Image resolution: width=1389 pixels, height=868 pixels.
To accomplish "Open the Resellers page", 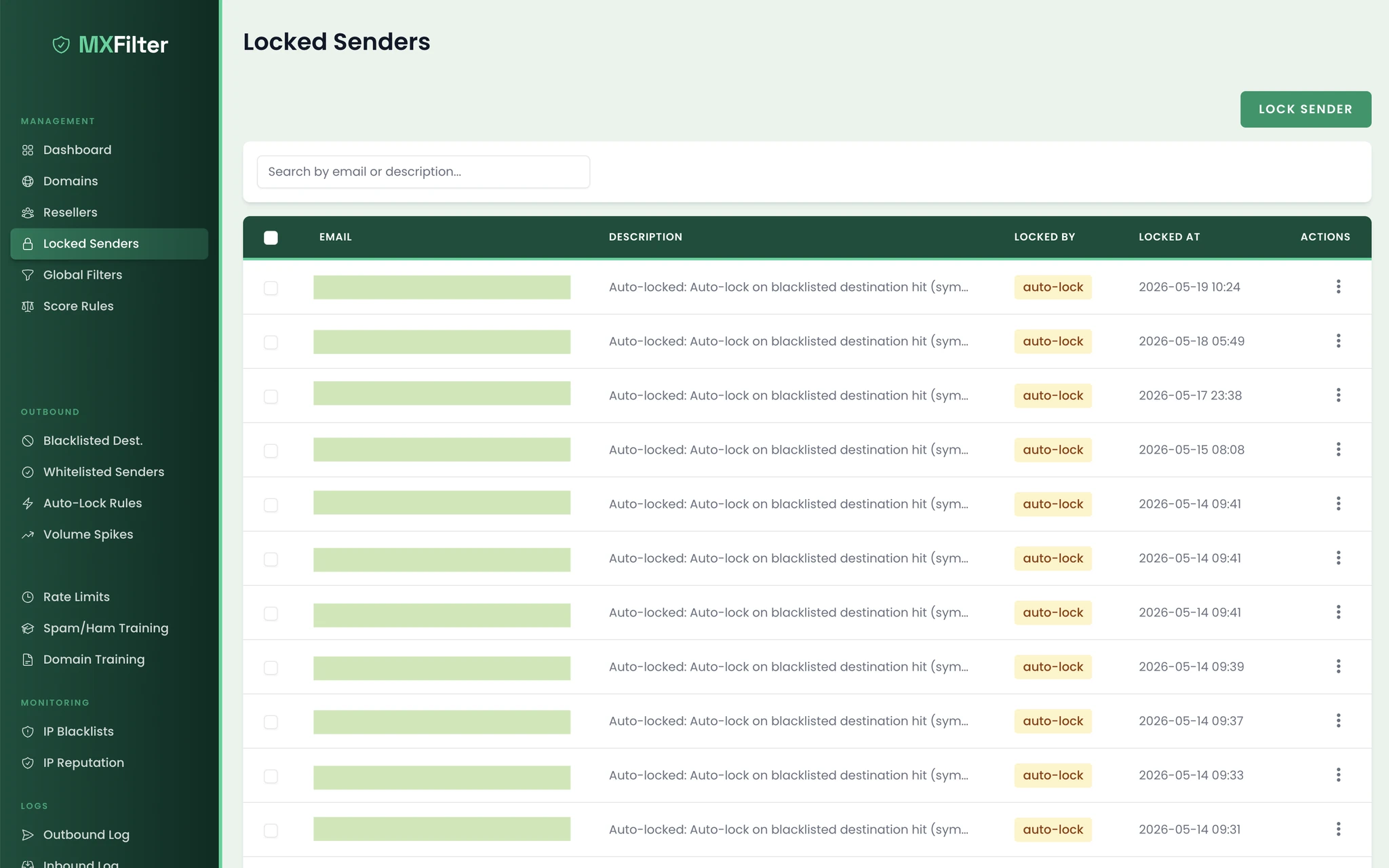I will 109,212.
